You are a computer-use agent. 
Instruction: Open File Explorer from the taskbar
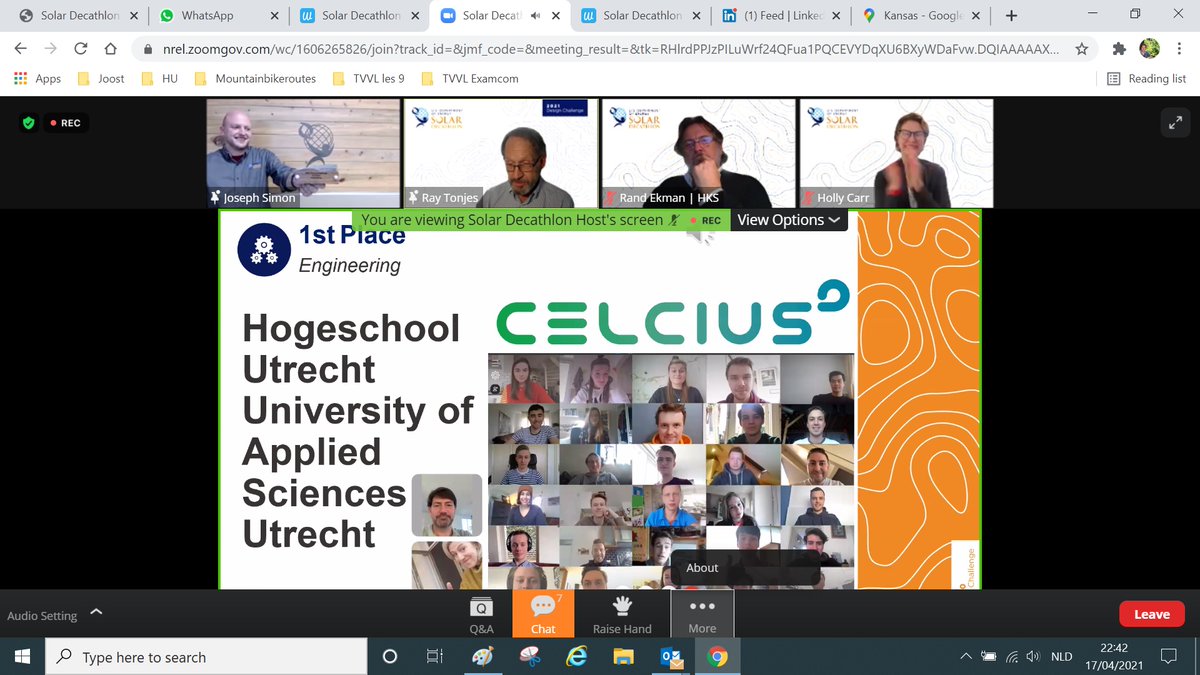pos(623,657)
